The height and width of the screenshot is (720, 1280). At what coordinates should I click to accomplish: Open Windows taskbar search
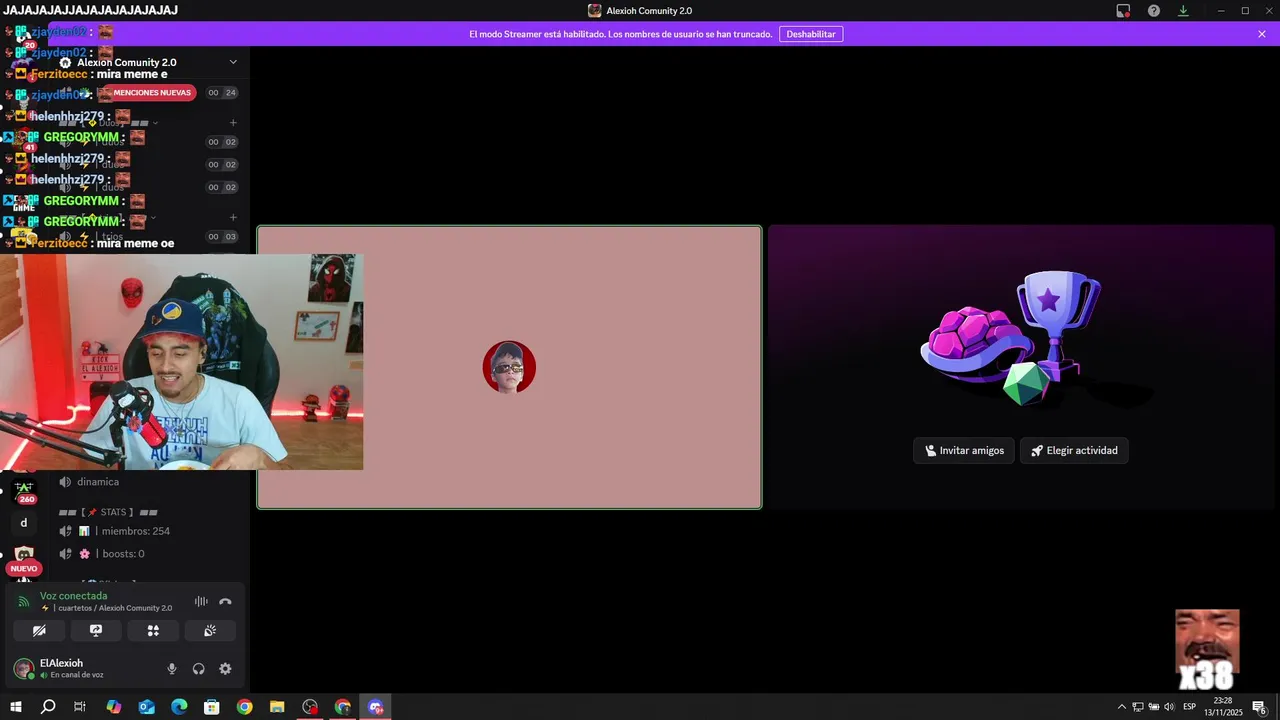tap(48, 707)
